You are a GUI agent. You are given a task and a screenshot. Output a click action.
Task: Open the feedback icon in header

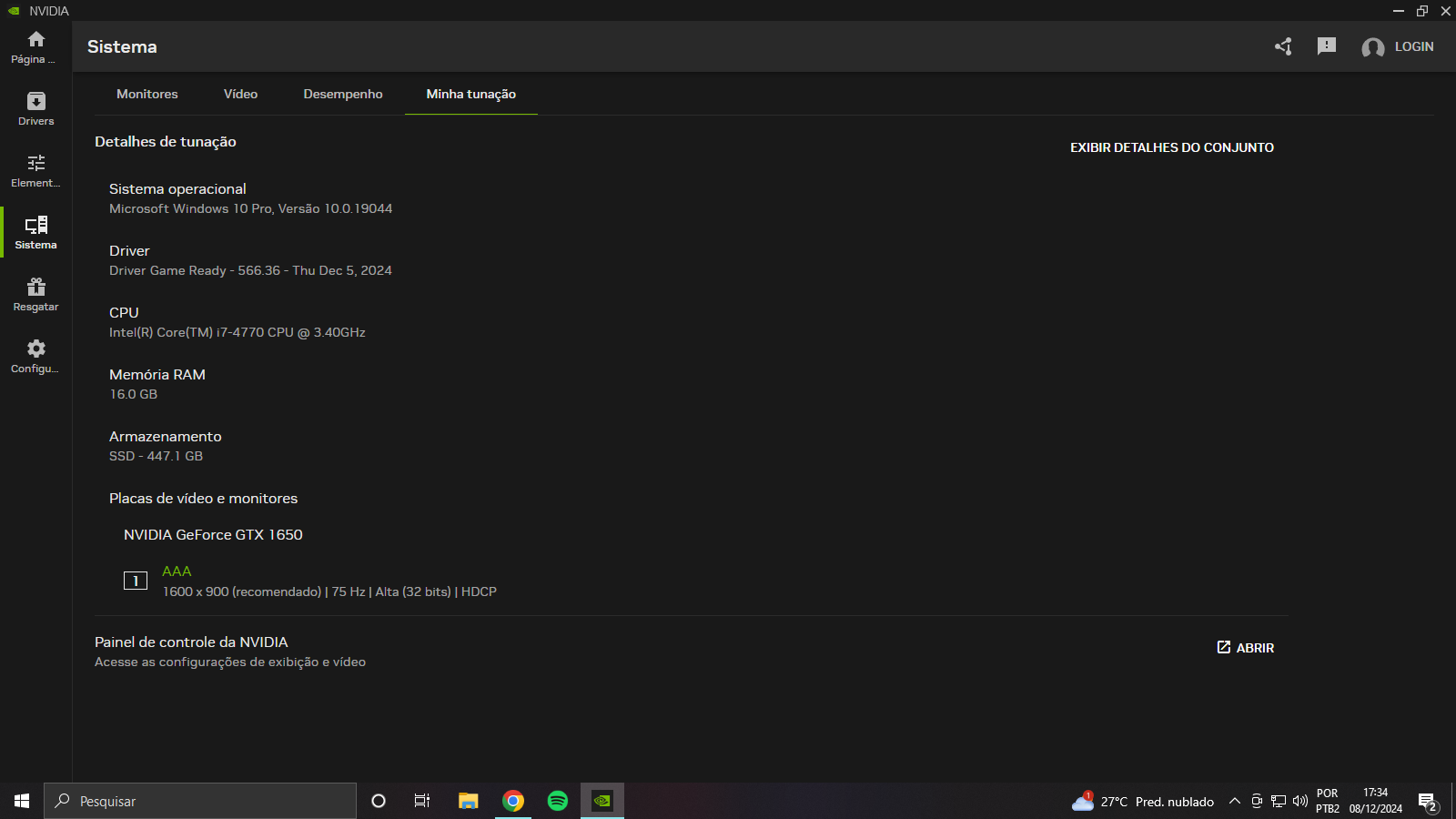1327,46
